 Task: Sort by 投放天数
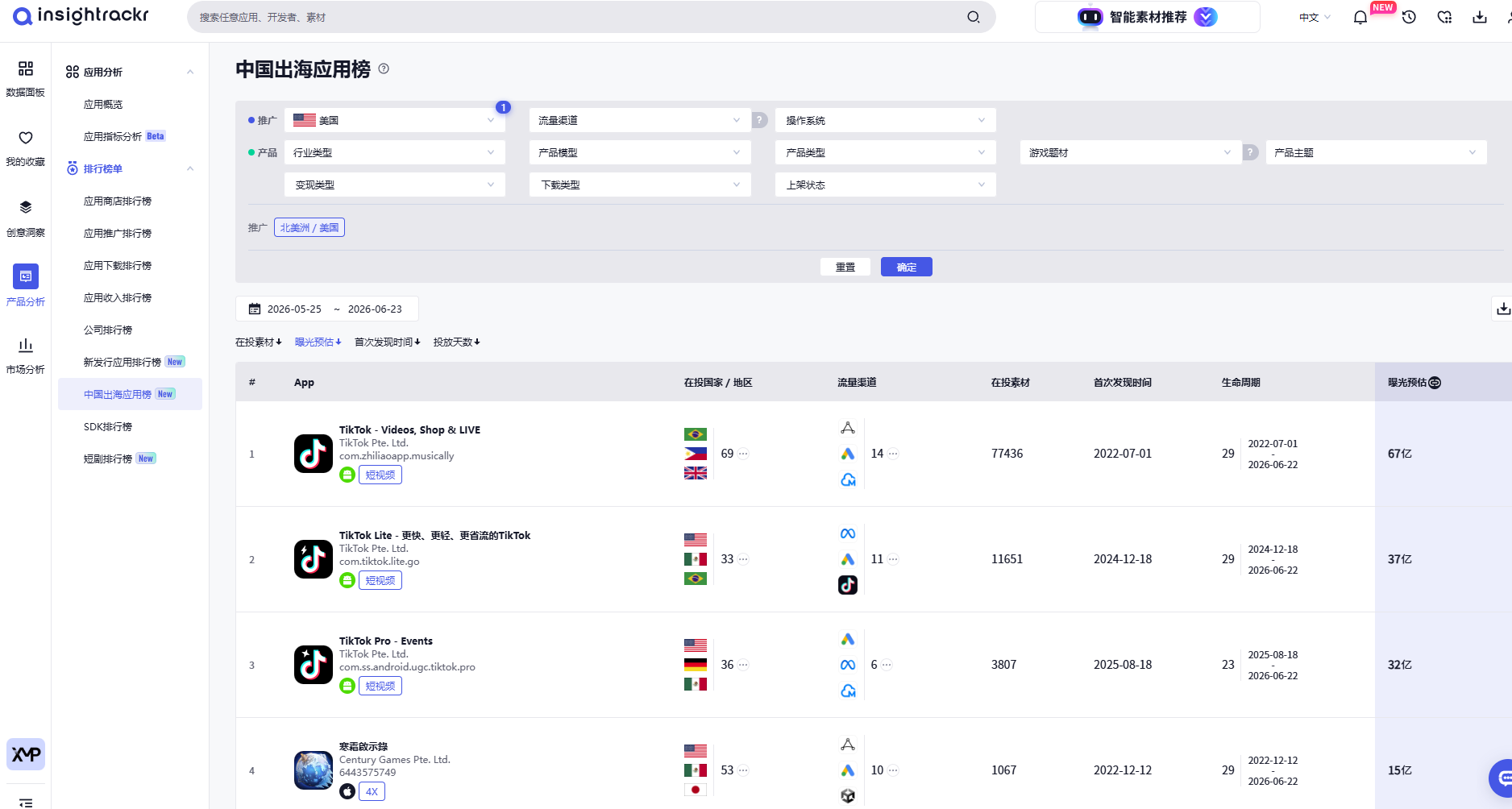[457, 342]
